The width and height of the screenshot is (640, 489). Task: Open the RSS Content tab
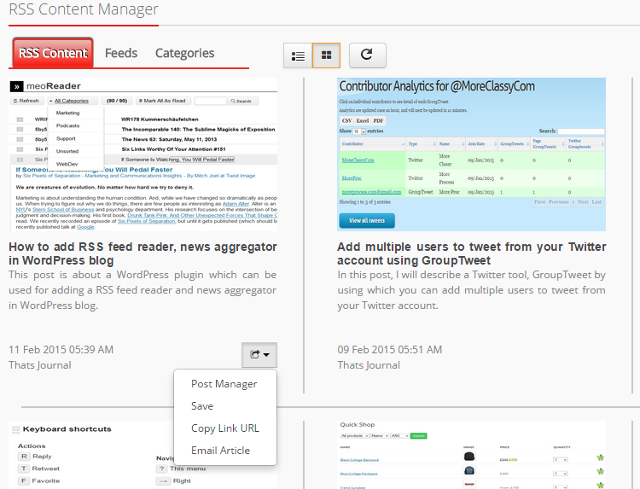[x=53, y=53]
